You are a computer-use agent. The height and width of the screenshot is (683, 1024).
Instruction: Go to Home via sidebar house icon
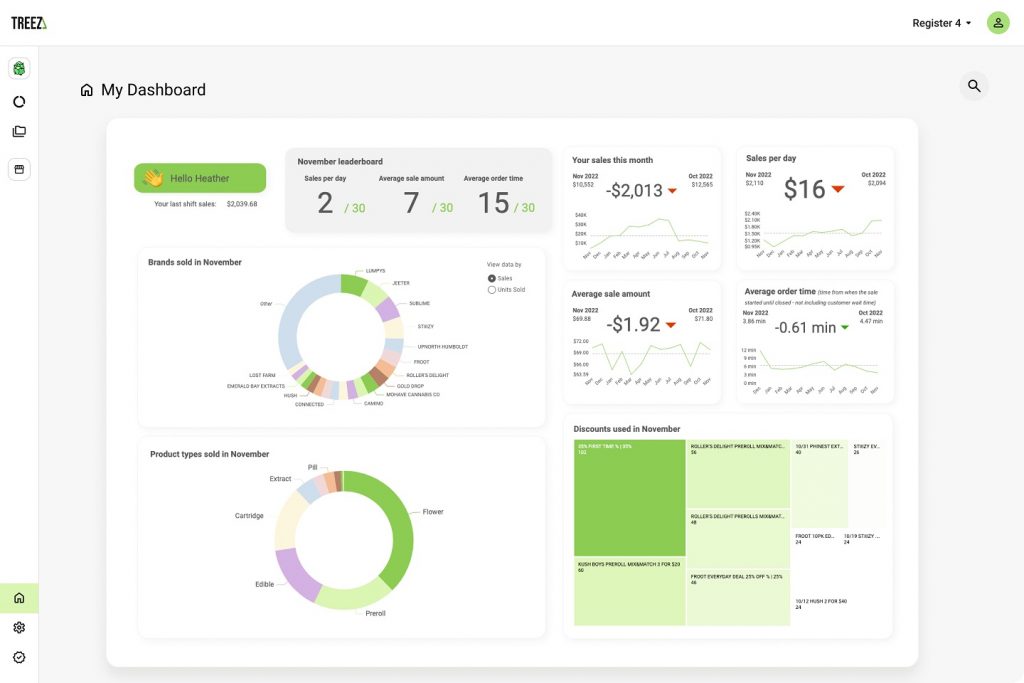pos(19,598)
